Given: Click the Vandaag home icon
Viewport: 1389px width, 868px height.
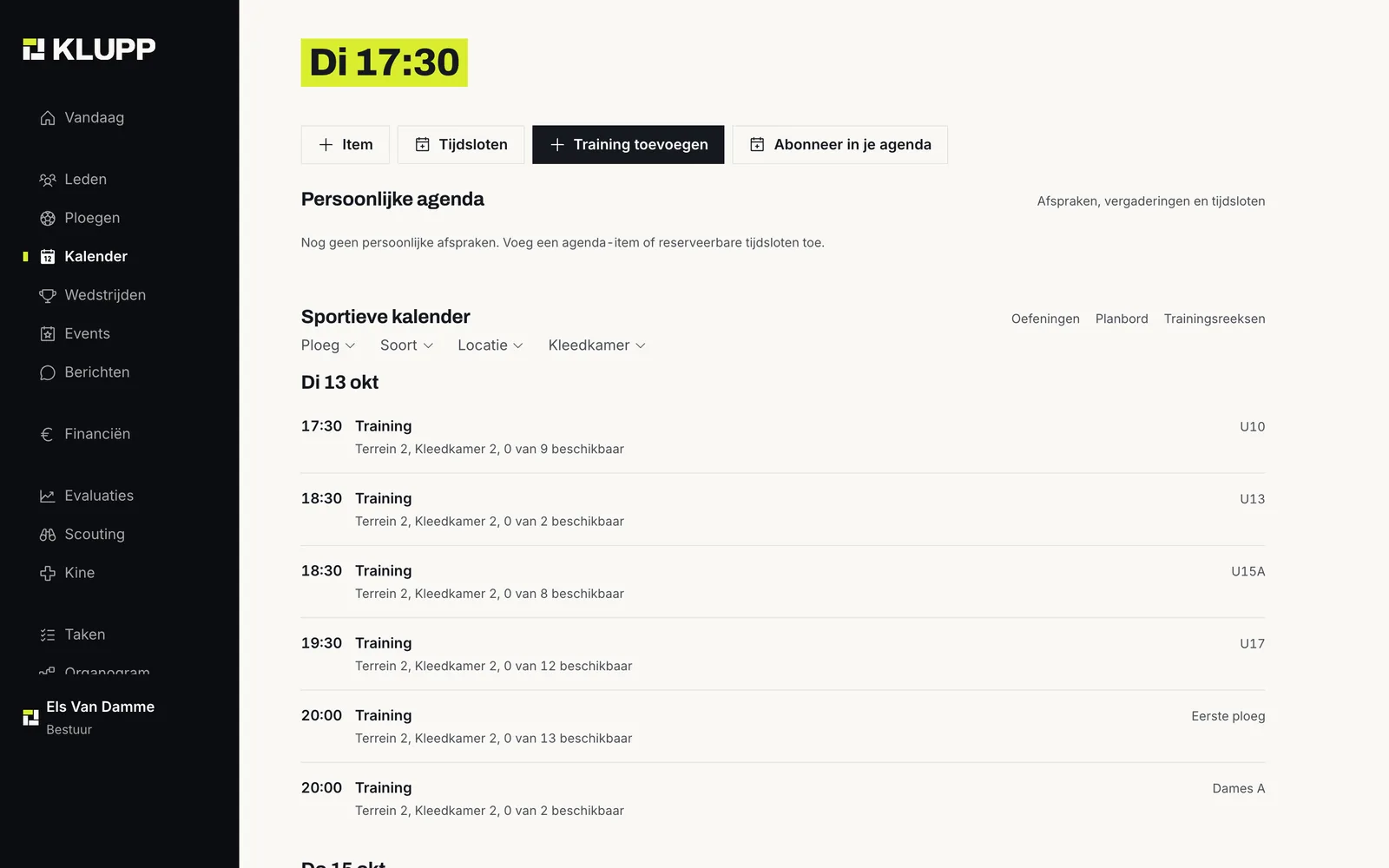Looking at the screenshot, I should (48, 118).
